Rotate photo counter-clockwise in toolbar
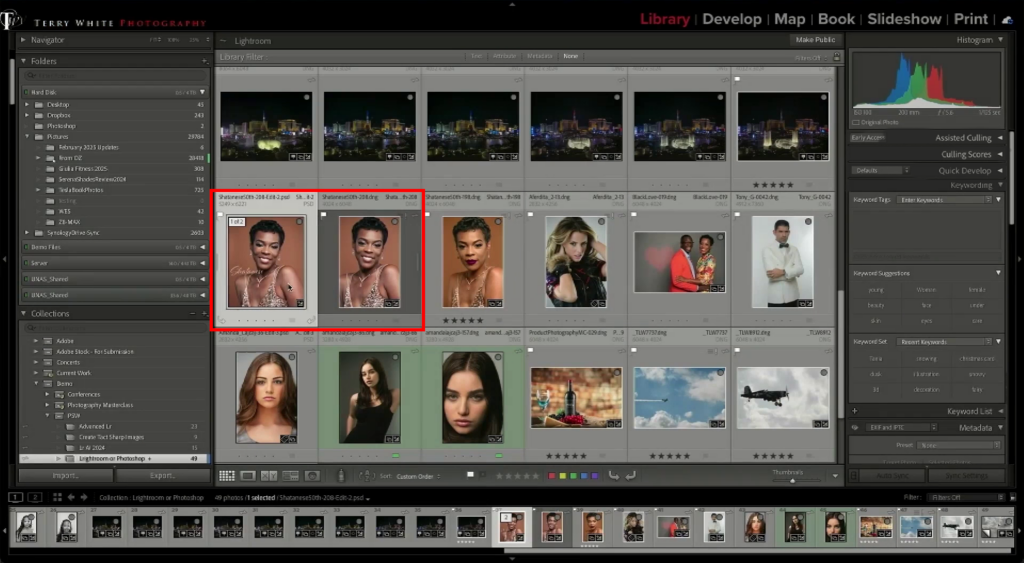 (x=613, y=476)
